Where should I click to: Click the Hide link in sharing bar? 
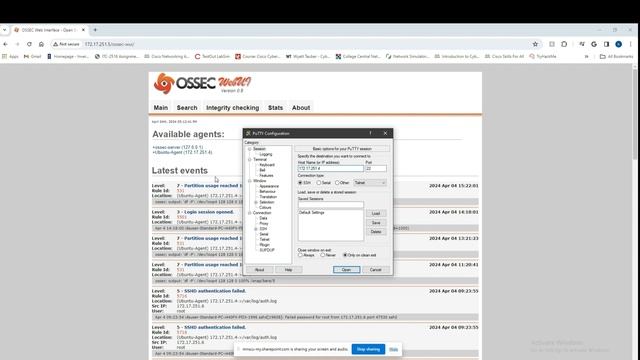(393, 349)
